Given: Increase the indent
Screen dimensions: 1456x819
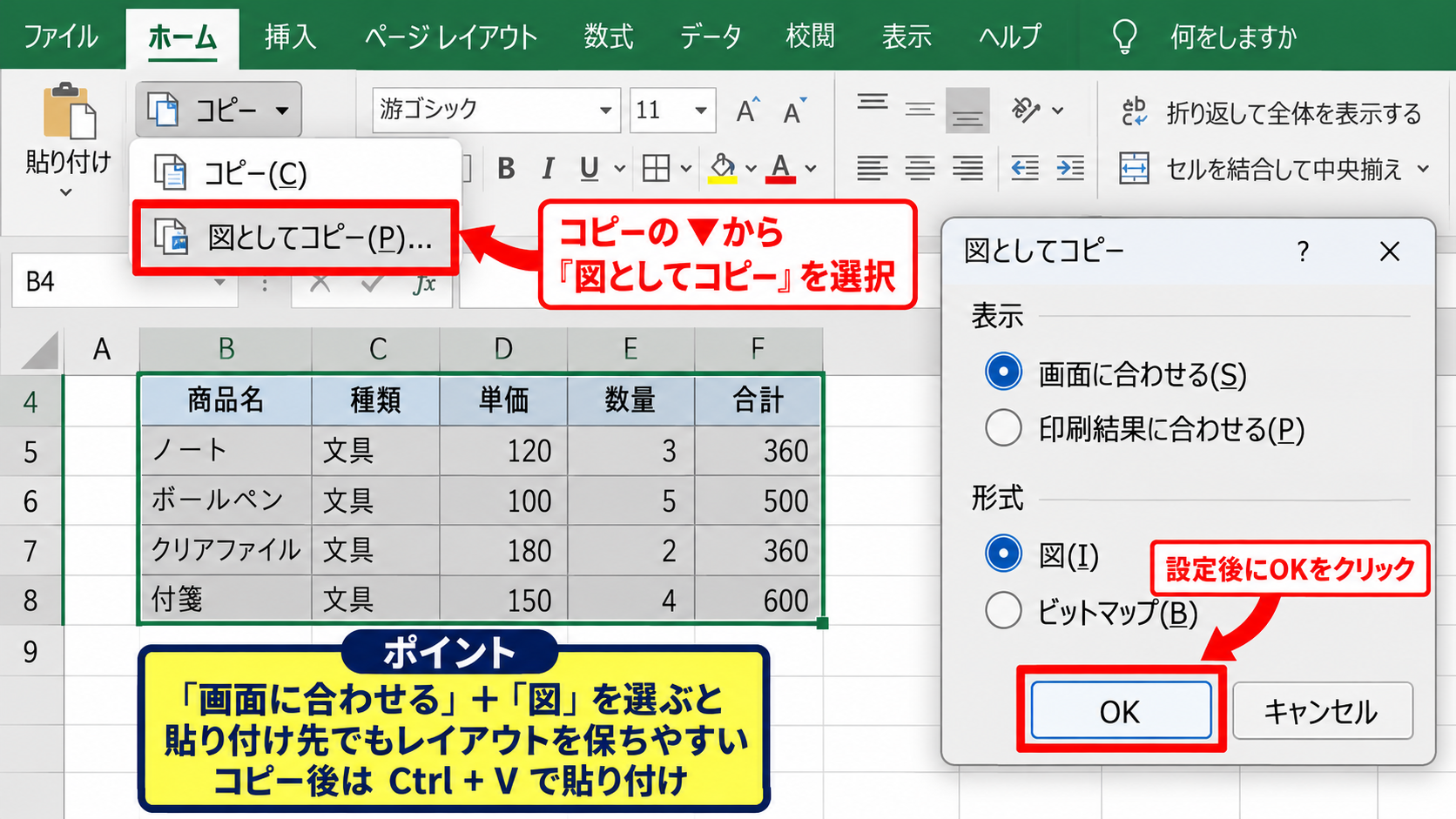Looking at the screenshot, I should [x=1070, y=167].
